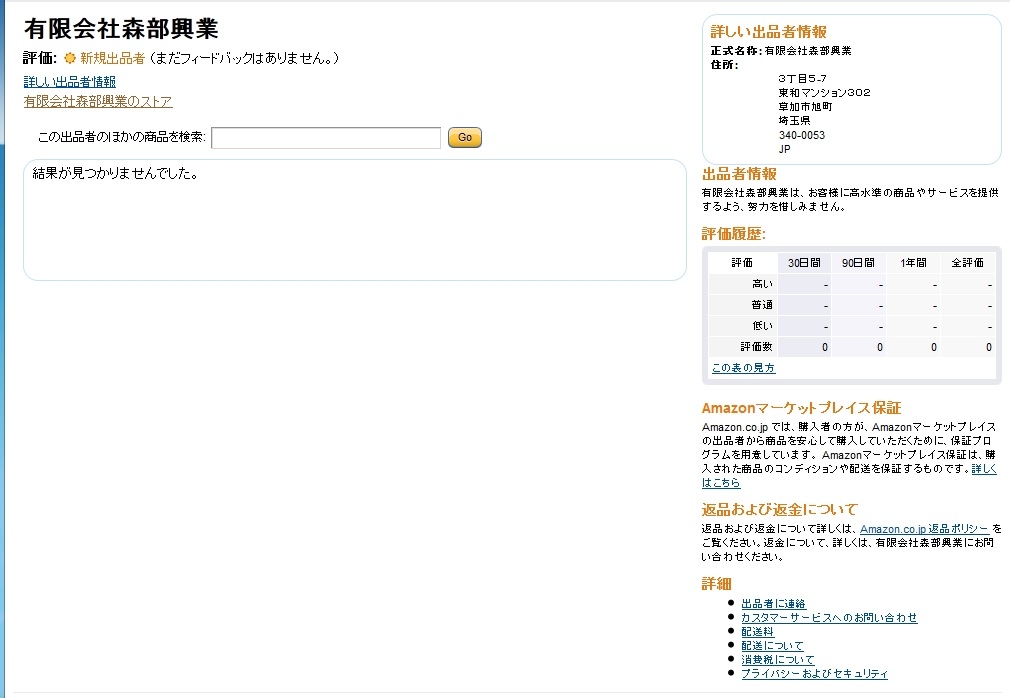1010x698 pixels.
Task: Click the orange new seller badge icon
Action: [70, 59]
